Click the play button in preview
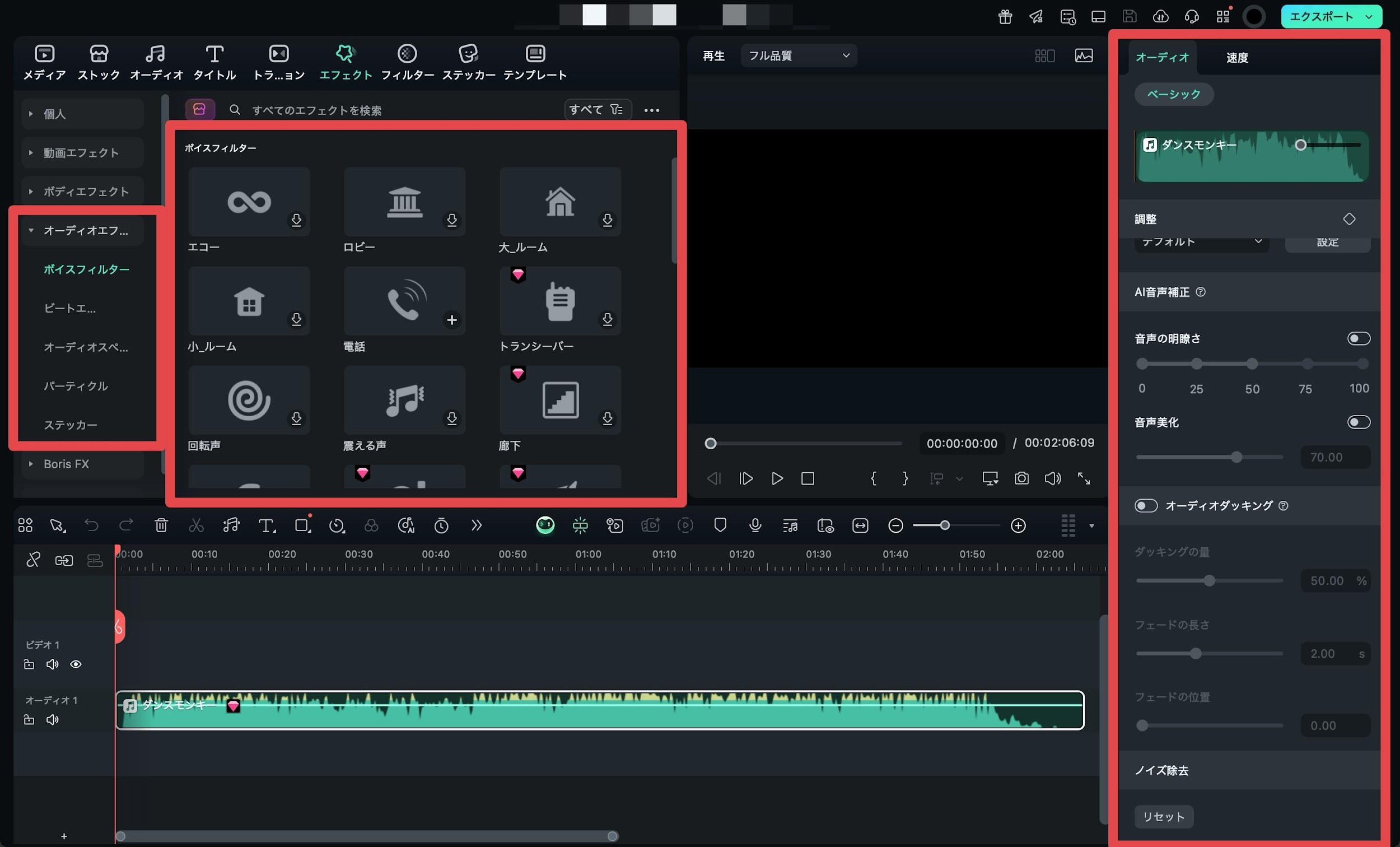 [x=777, y=478]
